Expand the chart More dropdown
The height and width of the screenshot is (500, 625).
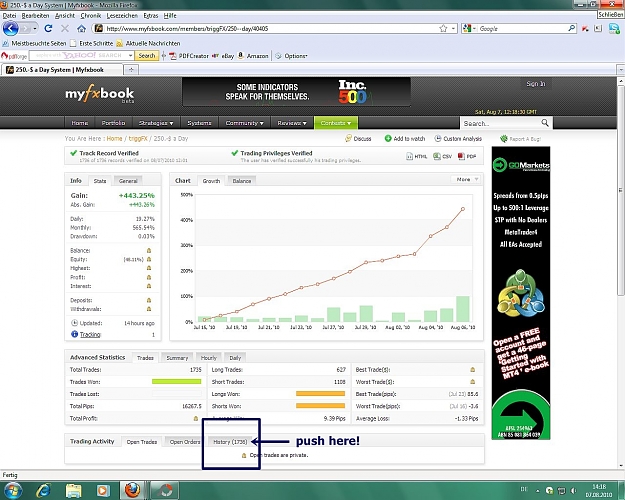[467, 179]
